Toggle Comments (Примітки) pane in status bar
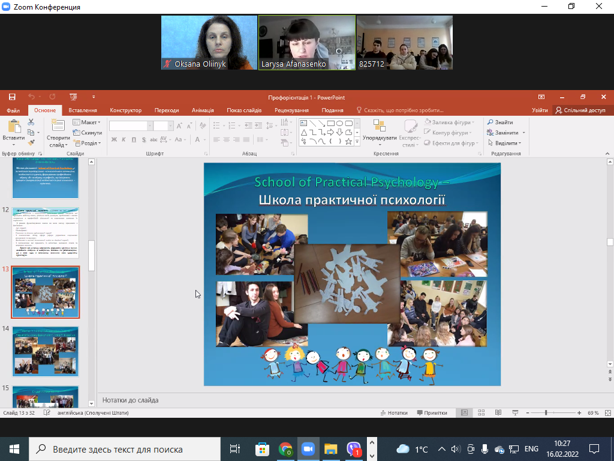 (432, 412)
